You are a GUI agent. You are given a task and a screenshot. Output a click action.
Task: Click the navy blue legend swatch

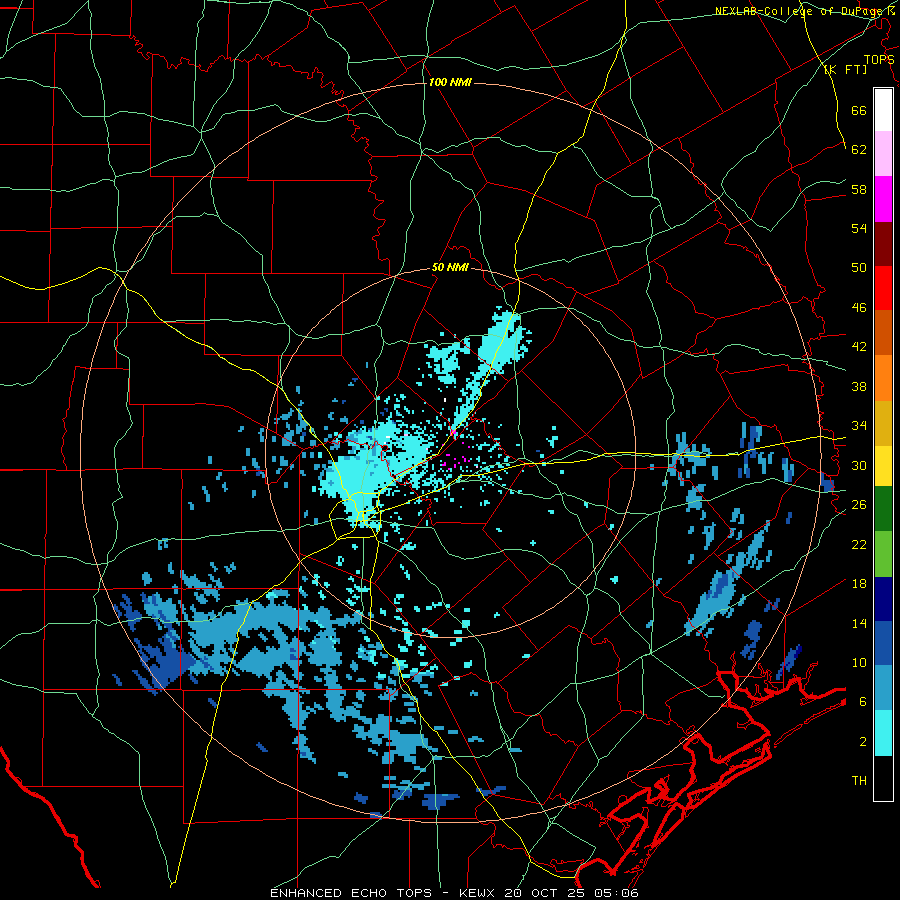coord(883,599)
